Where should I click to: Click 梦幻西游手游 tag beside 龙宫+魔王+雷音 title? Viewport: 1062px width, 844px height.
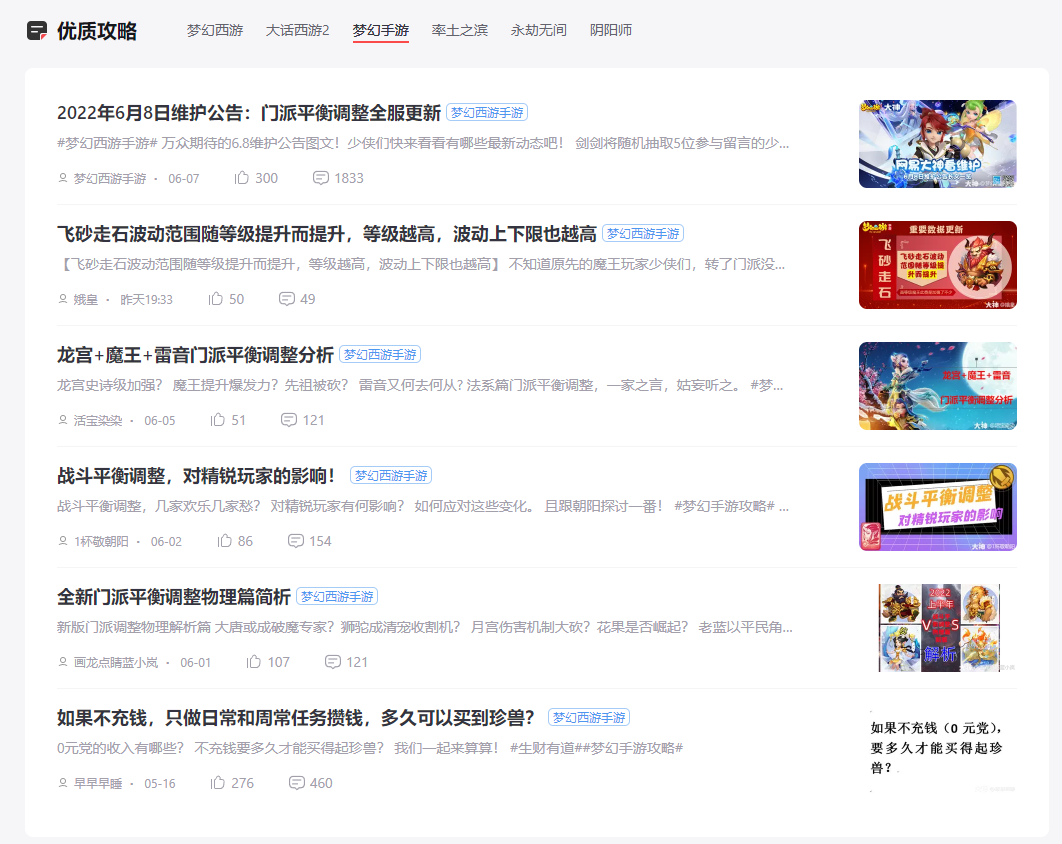[x=380, y=354]
